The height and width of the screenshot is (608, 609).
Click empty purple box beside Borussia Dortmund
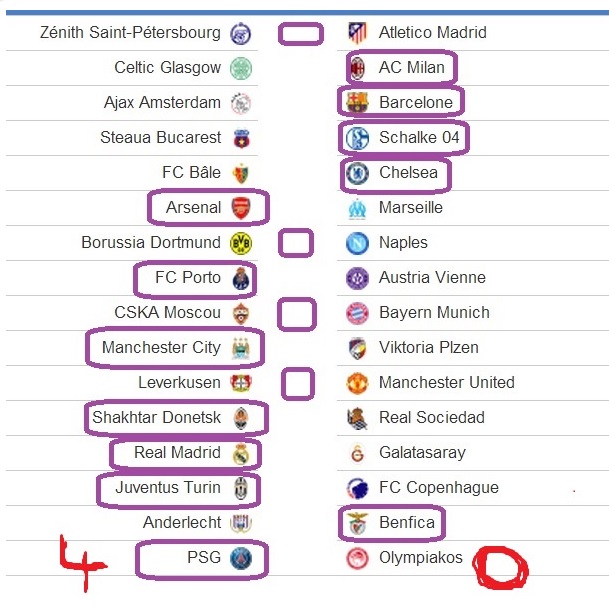296,243
